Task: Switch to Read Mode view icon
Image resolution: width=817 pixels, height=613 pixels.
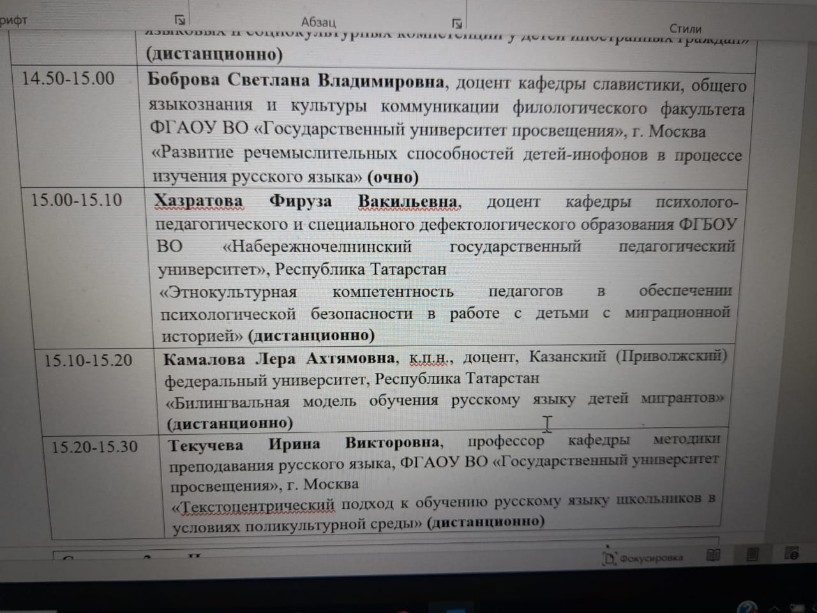Action: [713, 554]
